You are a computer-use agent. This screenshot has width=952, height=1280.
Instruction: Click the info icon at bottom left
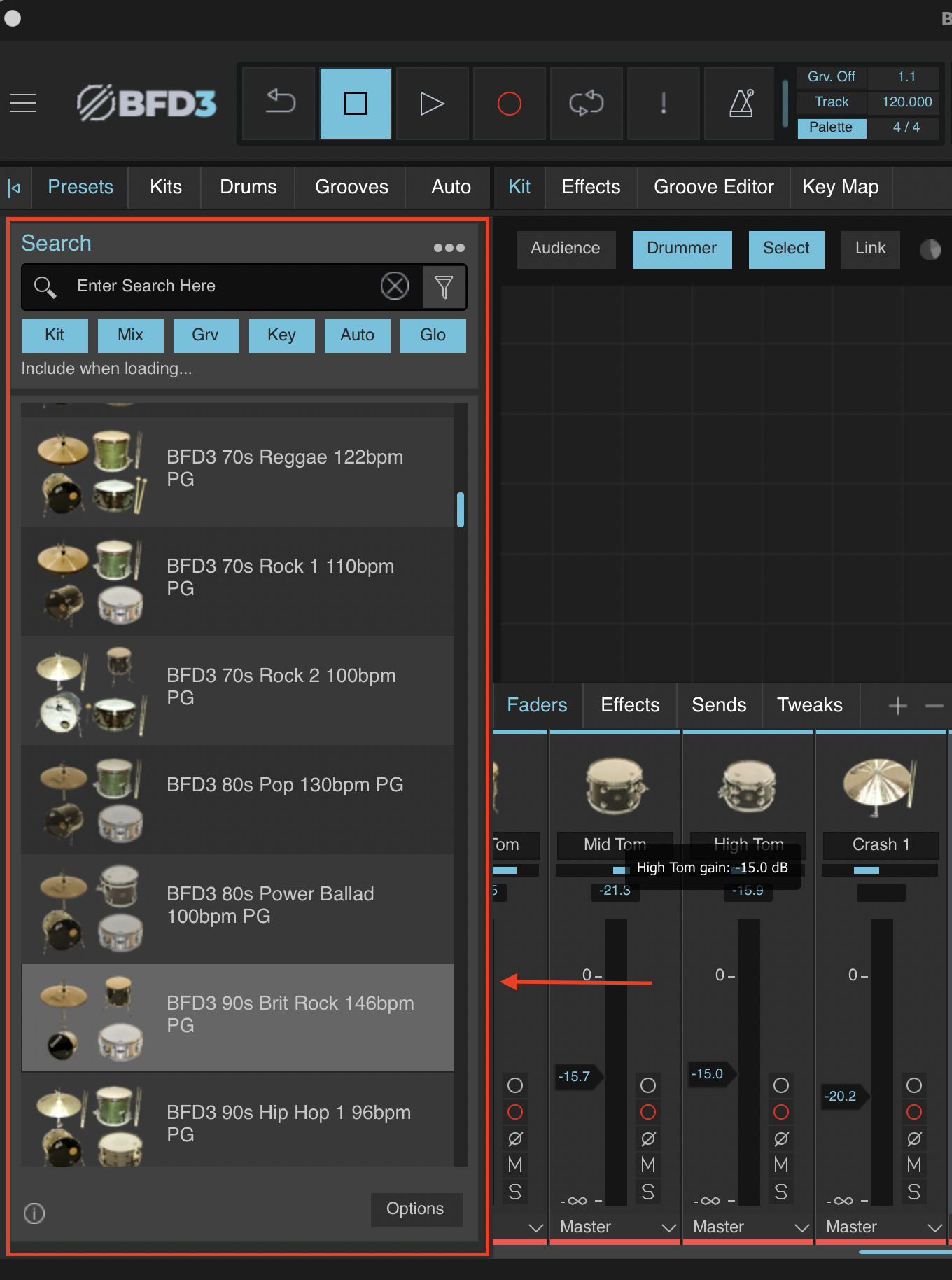click(x=34, y=1213)
